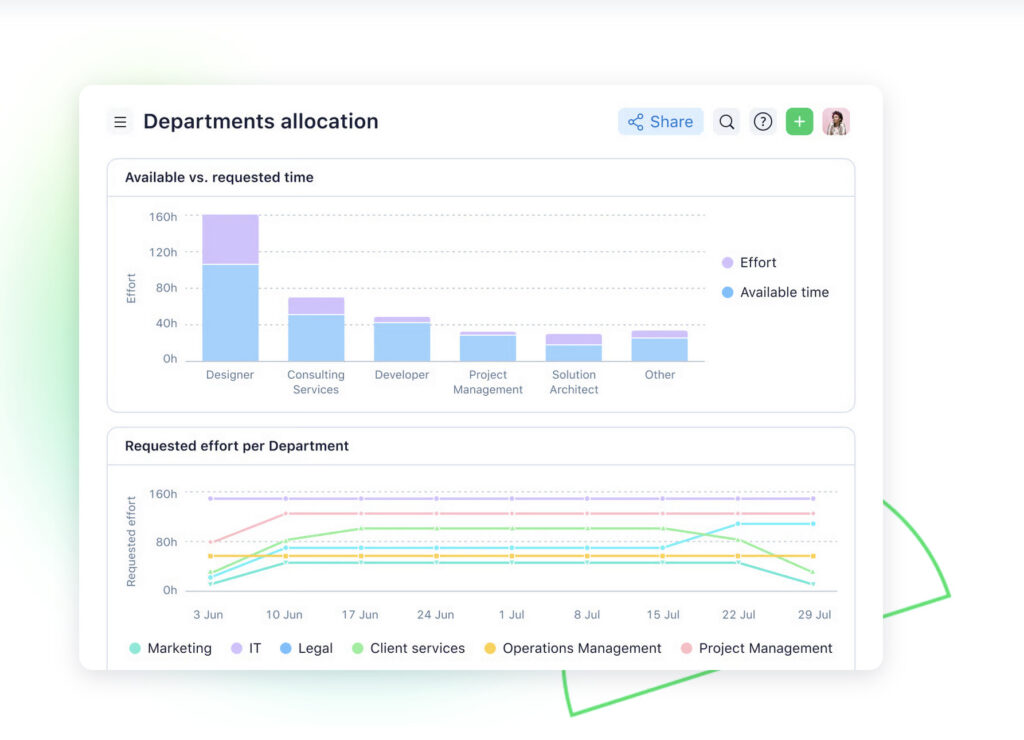Open search with magnifier icon

tap(726, 122)
